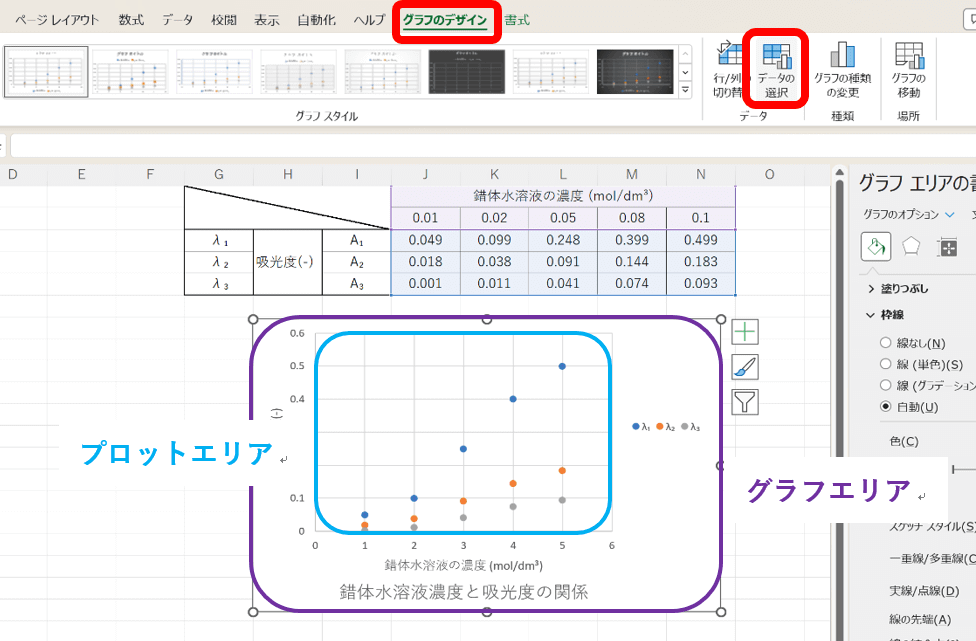Select black background chart style thumbnail

467,72
